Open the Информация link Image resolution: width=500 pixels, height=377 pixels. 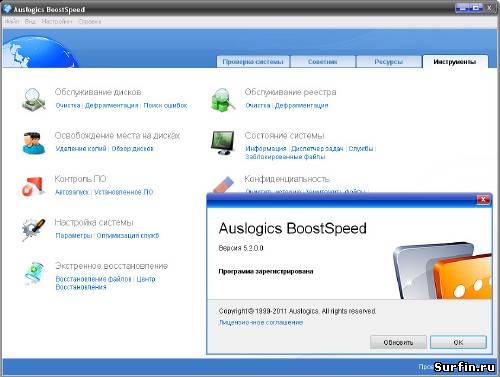(x=266, y=149)
